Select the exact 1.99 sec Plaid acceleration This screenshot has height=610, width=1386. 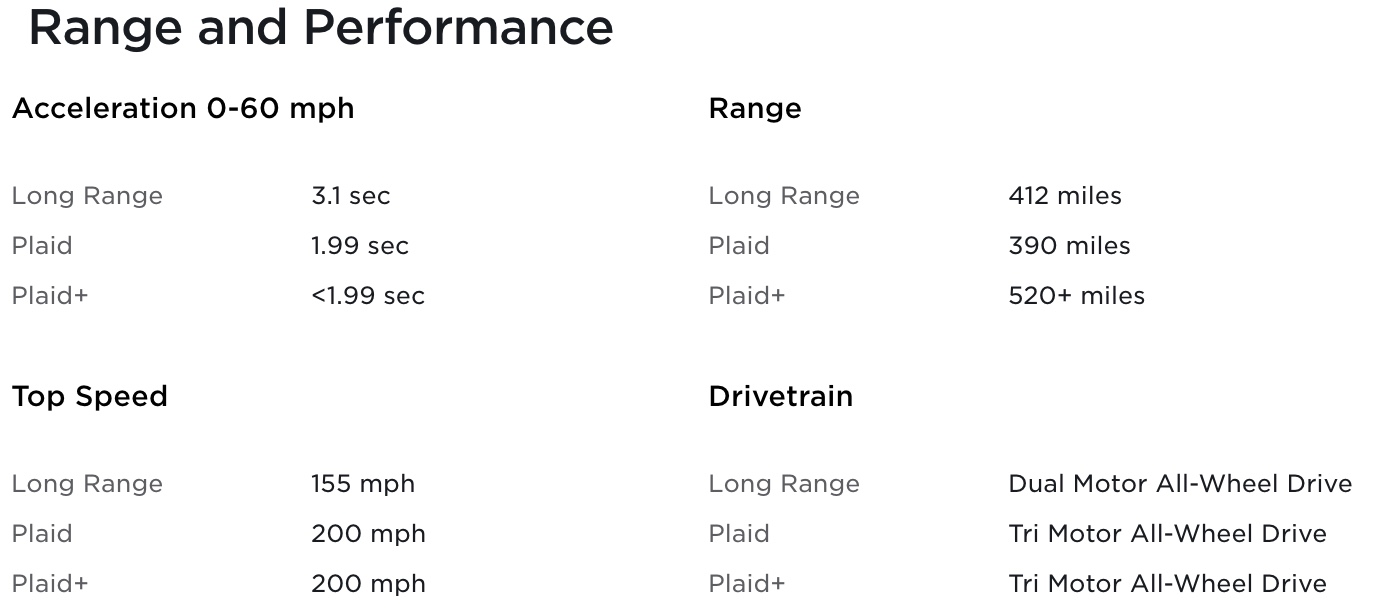click(x=359, y=246)
